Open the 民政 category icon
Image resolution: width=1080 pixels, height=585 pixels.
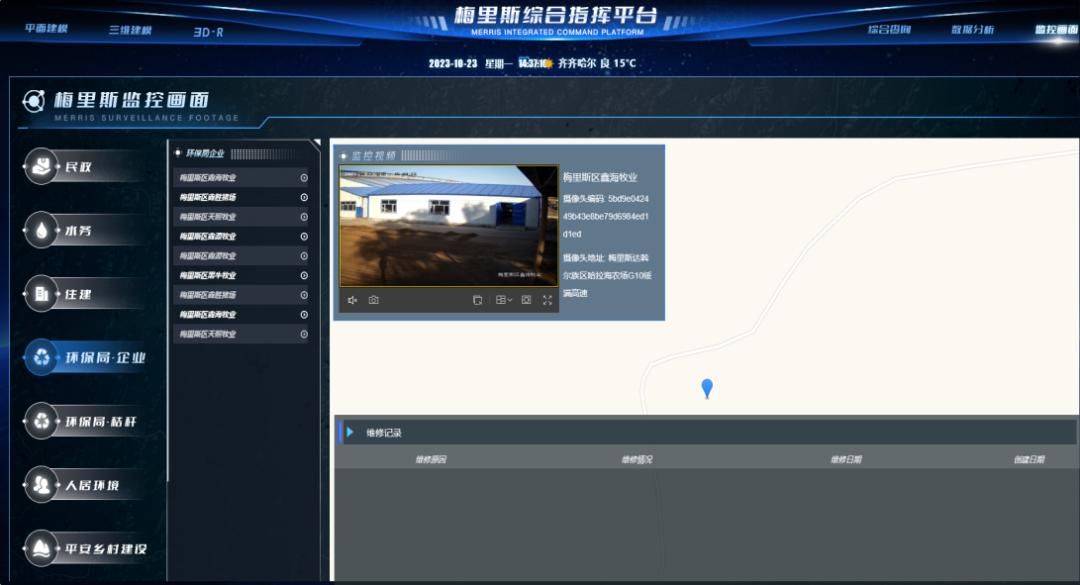[42, 166]
